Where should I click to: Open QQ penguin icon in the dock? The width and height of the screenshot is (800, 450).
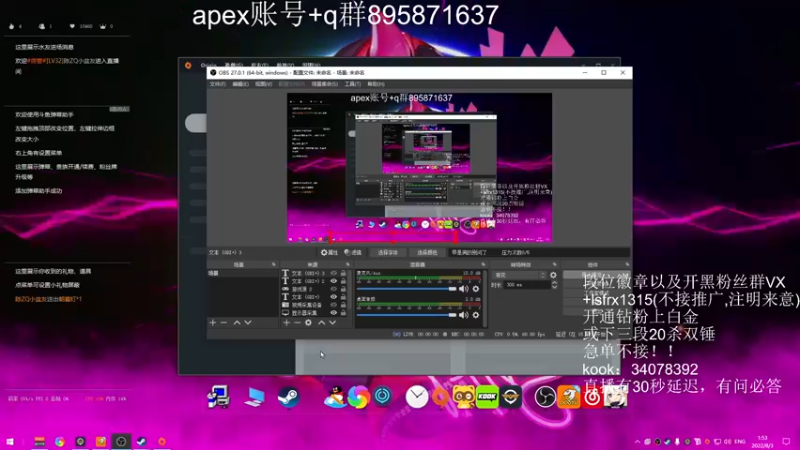[x=335, y=397]
